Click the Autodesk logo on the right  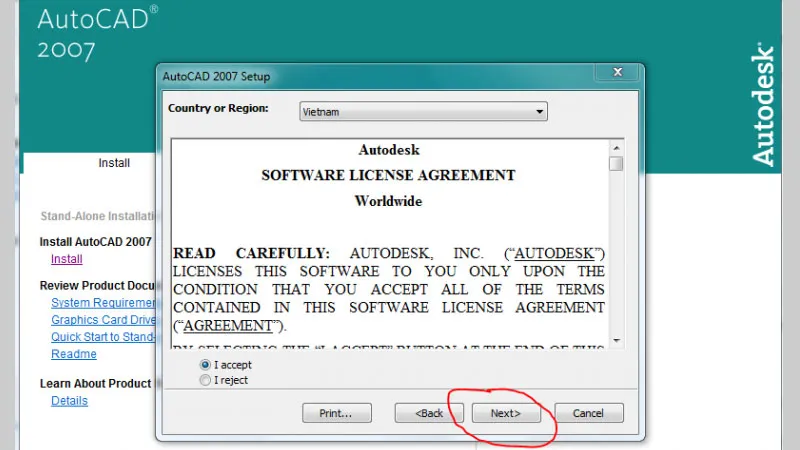(762, 105)
